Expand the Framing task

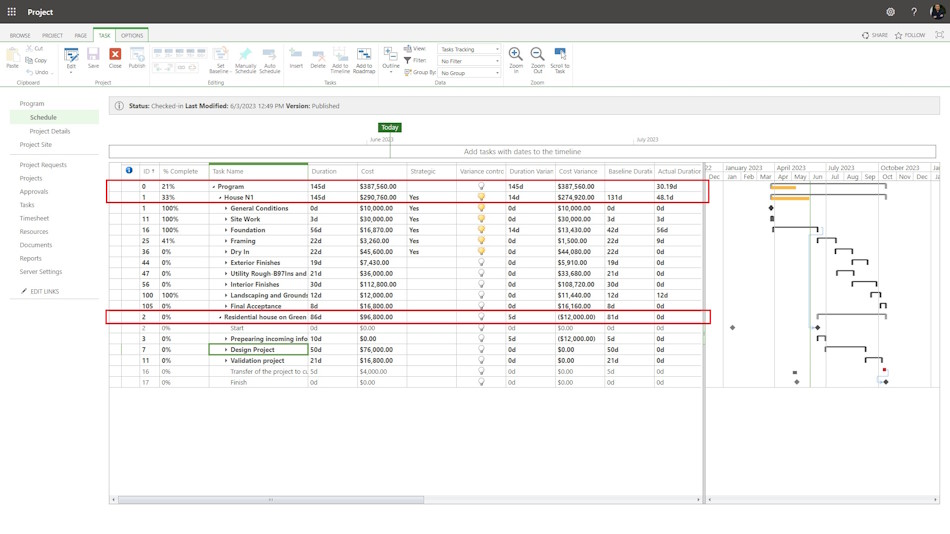click(226, 241)
